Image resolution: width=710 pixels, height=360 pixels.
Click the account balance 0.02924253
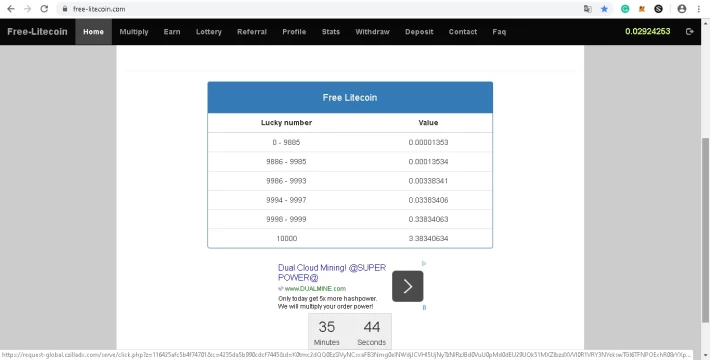648,31
